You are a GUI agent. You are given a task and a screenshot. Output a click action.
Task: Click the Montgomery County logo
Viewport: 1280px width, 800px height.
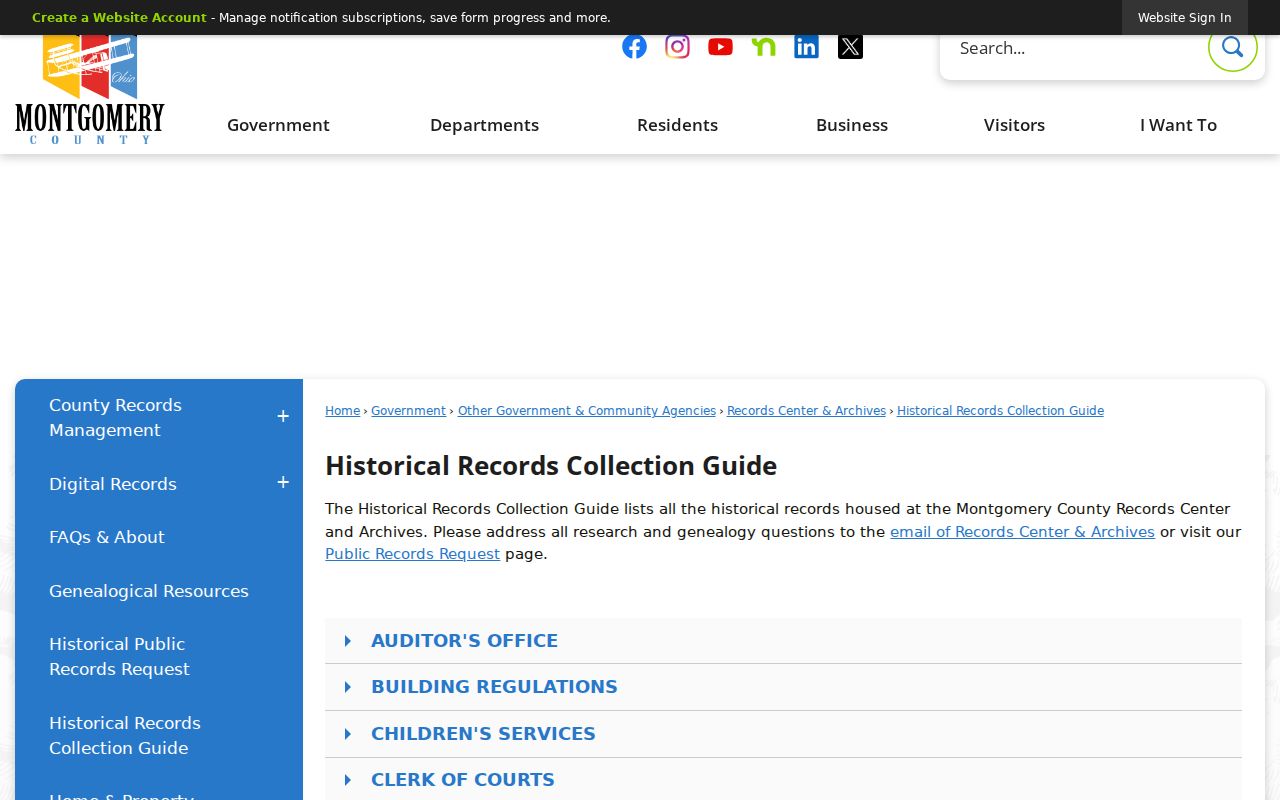point(90,90)
